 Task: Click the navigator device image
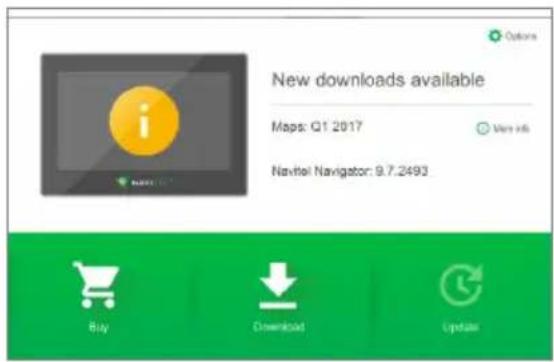click(144, 124)
